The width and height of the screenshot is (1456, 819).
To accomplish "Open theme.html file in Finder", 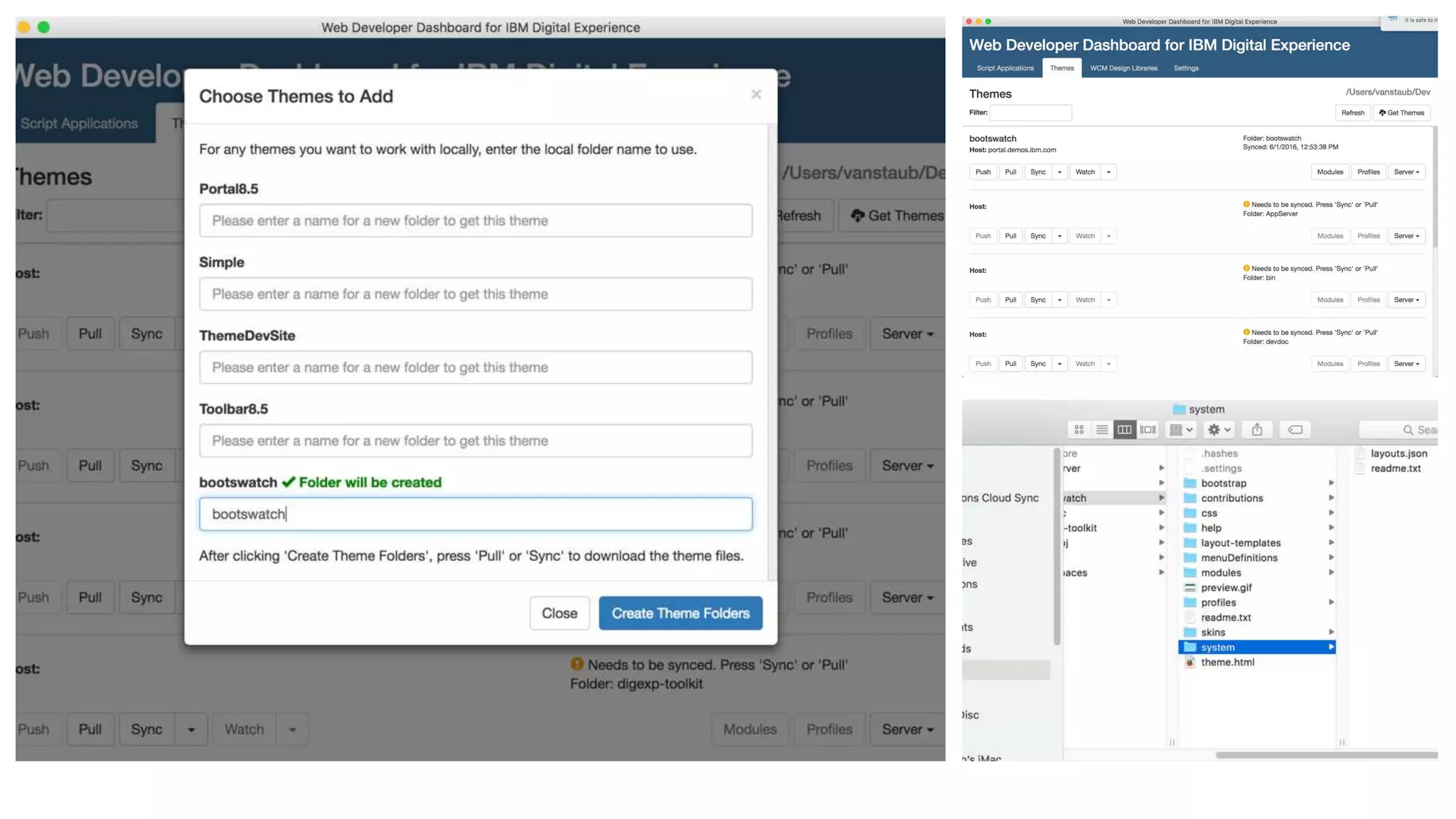I will [1227, 662].
